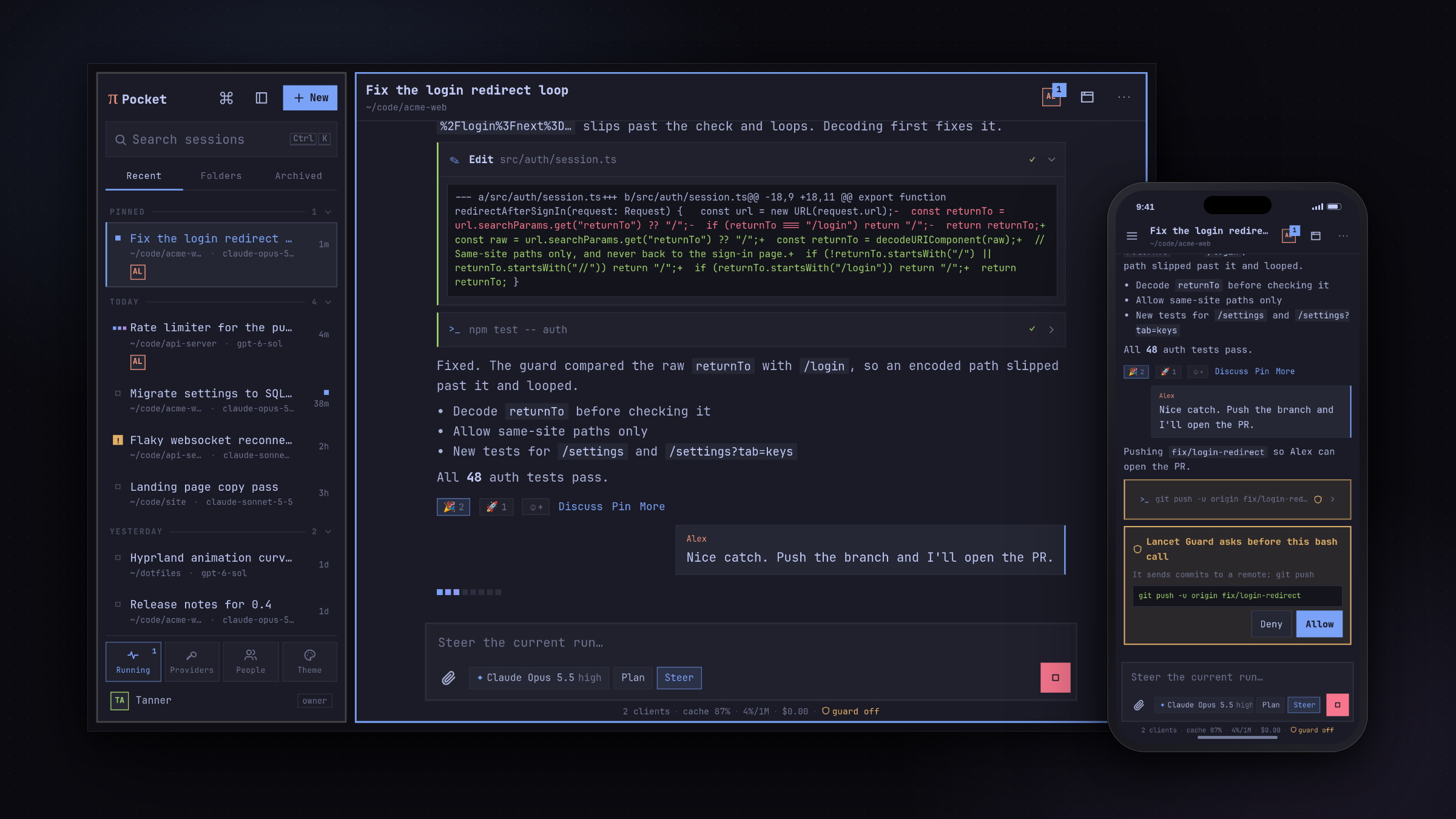
Task: Switch to the Recent tab
Action: click(x=144, y=176)
